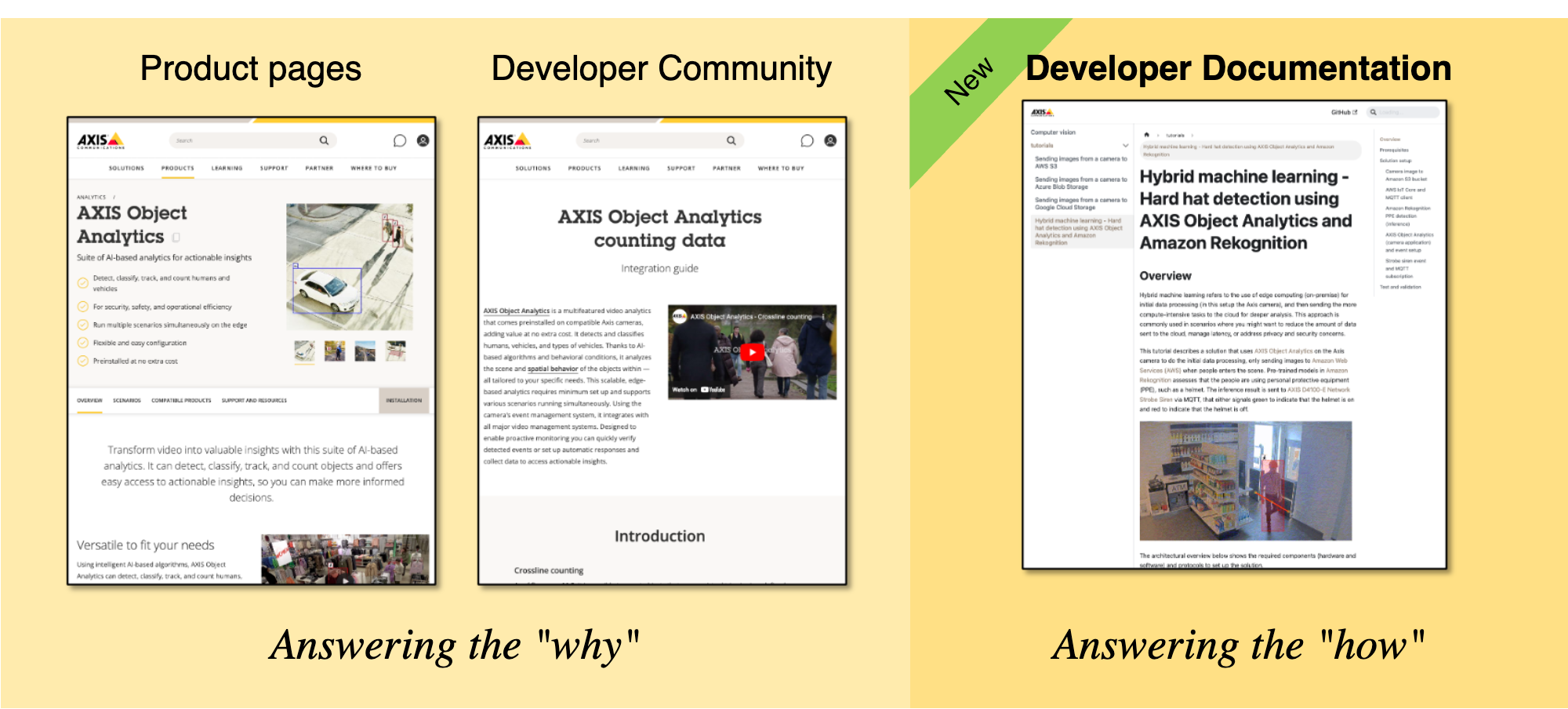1568x709 pixels.
Task: Jump to AWS IoT Core and MQTT client
Action: 1405,194
